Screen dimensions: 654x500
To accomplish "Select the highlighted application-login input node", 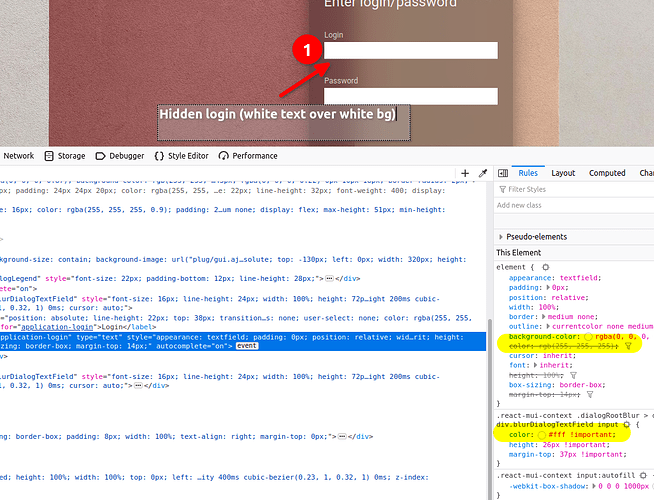I will 243,342.
